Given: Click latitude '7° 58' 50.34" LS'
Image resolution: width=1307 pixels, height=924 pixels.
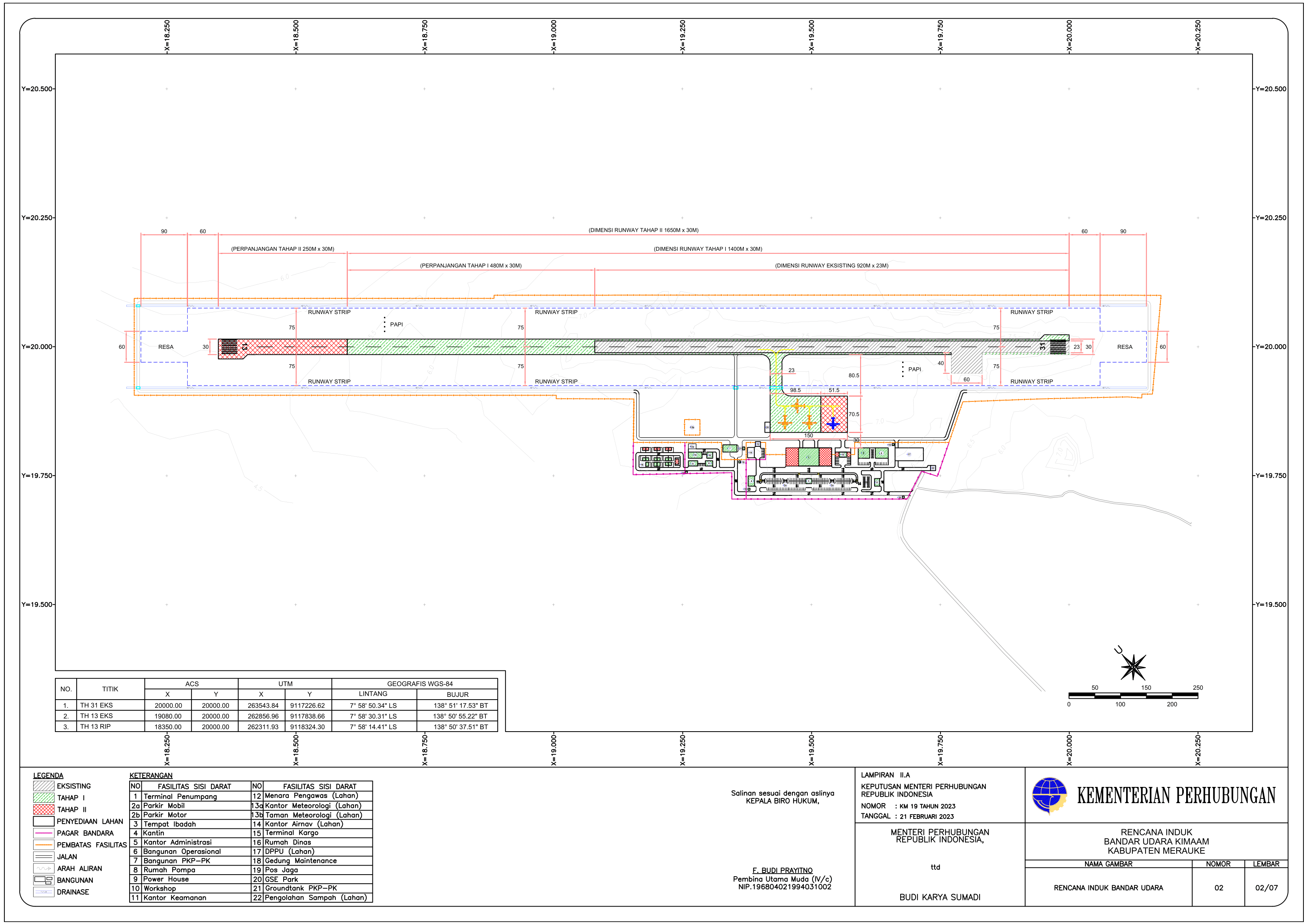Looking at the screenshot, I should coord(373,706).
